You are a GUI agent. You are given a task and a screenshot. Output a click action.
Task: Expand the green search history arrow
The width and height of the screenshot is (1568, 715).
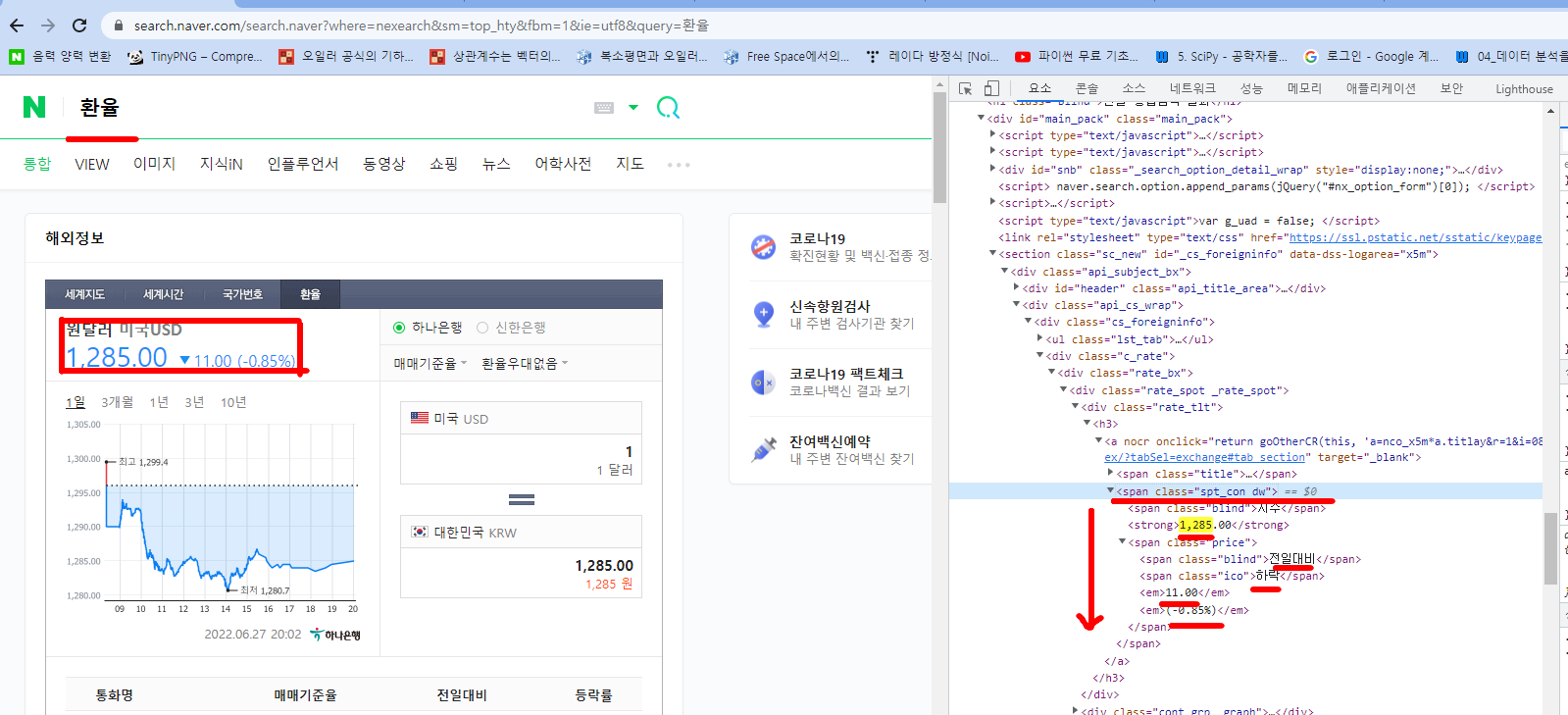click(x=633, y=108)
